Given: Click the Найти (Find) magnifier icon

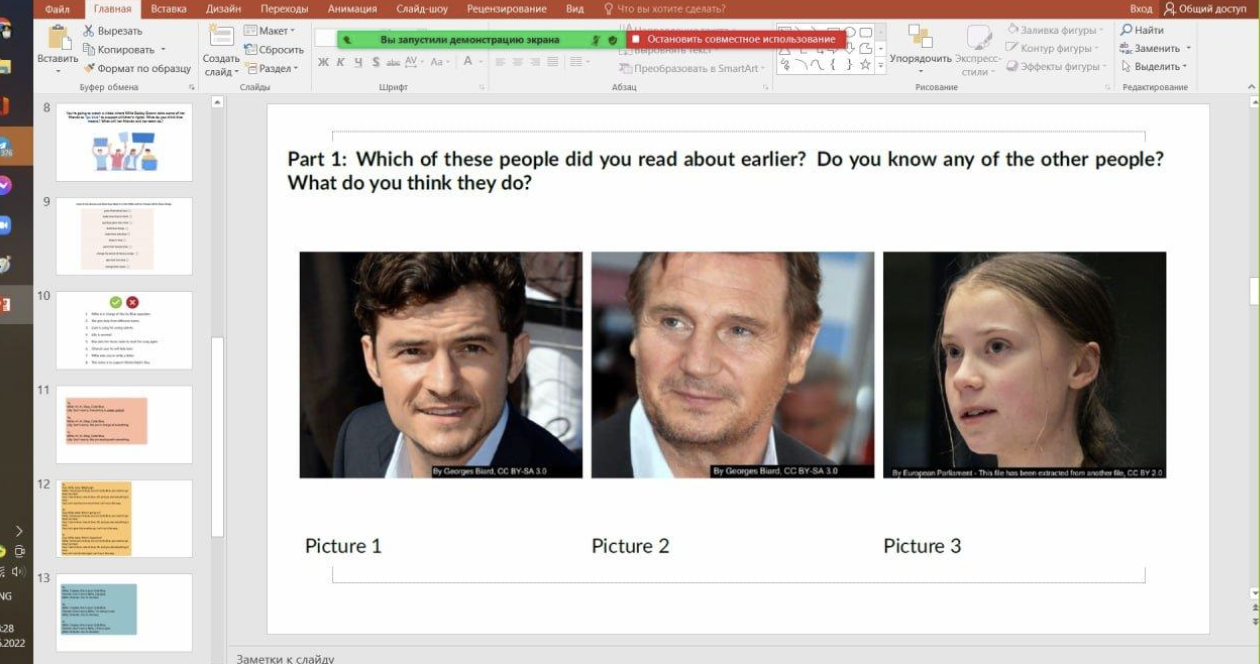Looking at the screenshot, I should [x=1126, y=30].
